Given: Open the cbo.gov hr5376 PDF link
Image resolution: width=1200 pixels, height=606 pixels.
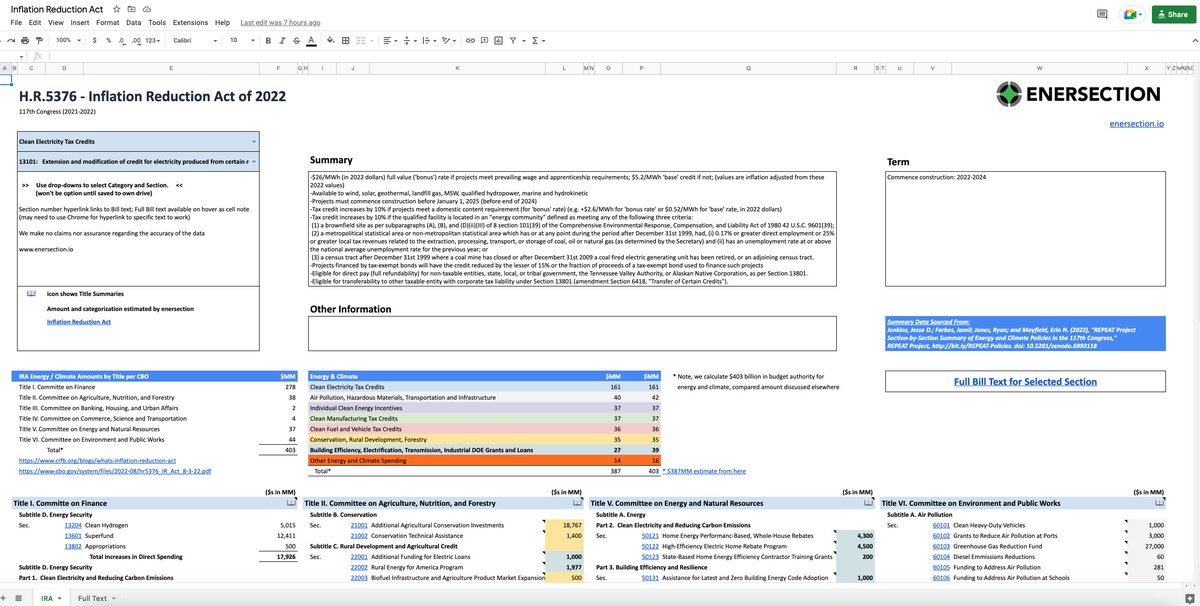Looking at the screenshot, I should pos(115,470).
